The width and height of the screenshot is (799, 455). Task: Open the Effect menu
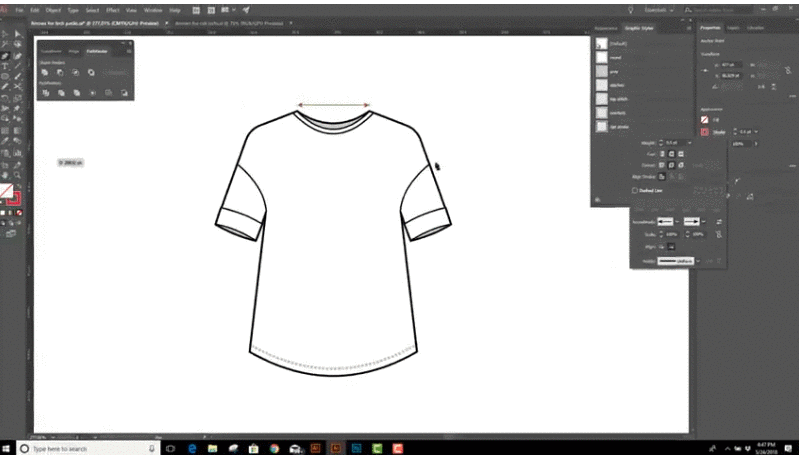tap(112, 10)
